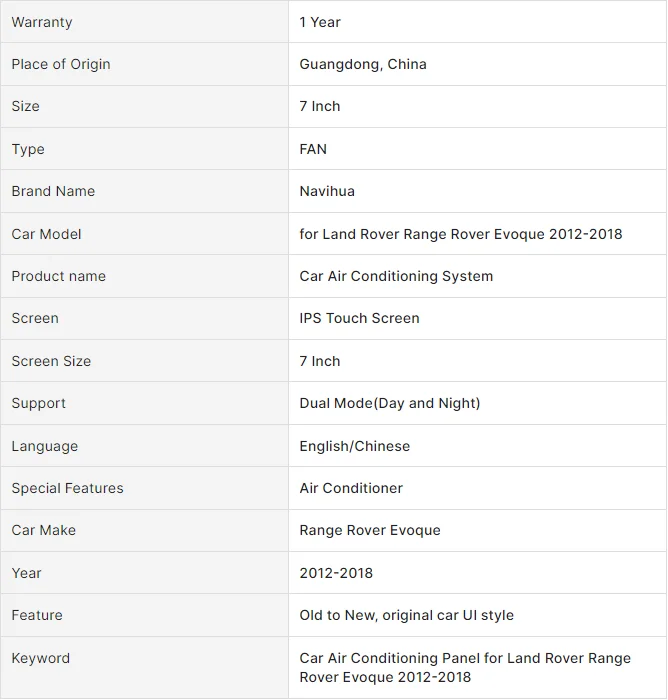Click the "IPS Touch Screen" value
Screen dimensions: 668x700
tap(359, 318)
